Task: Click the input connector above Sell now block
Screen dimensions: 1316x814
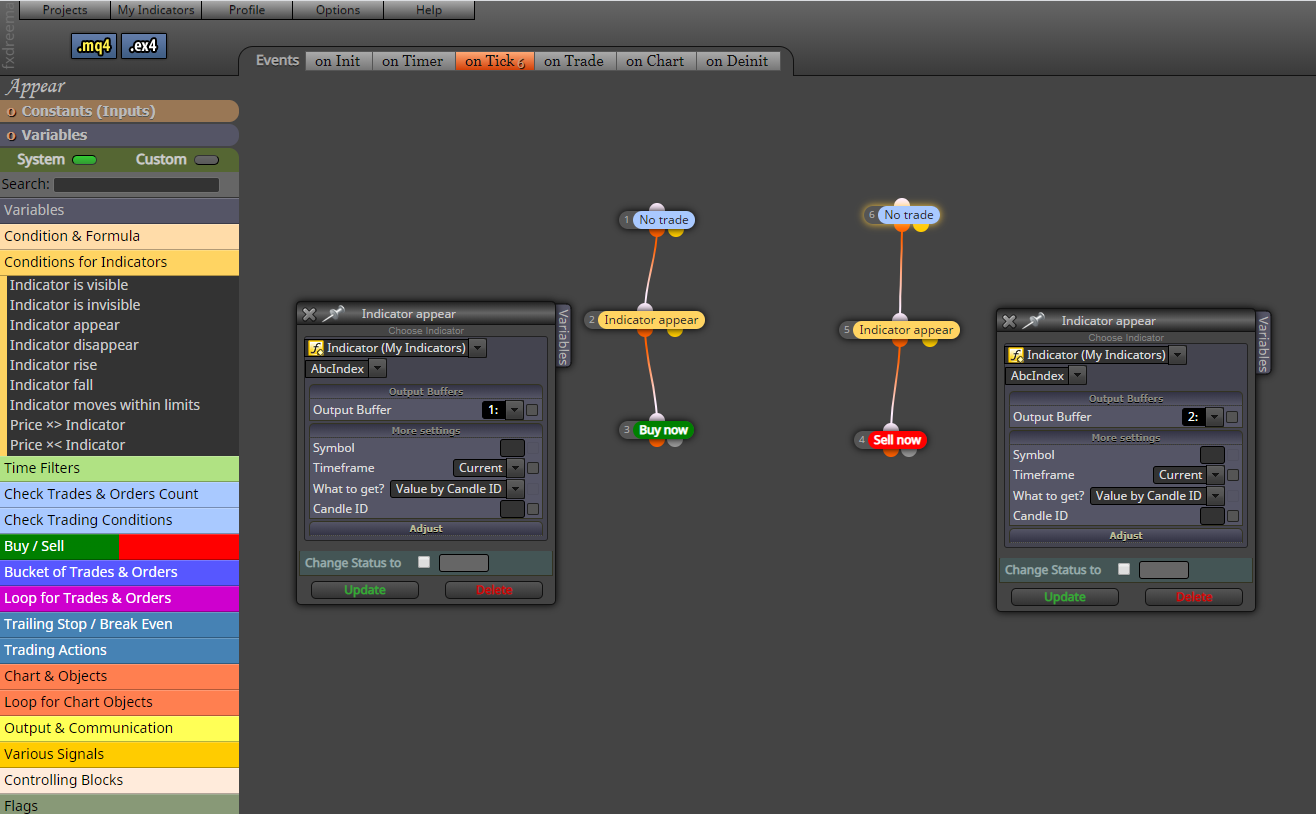Action: coord(889,429)
